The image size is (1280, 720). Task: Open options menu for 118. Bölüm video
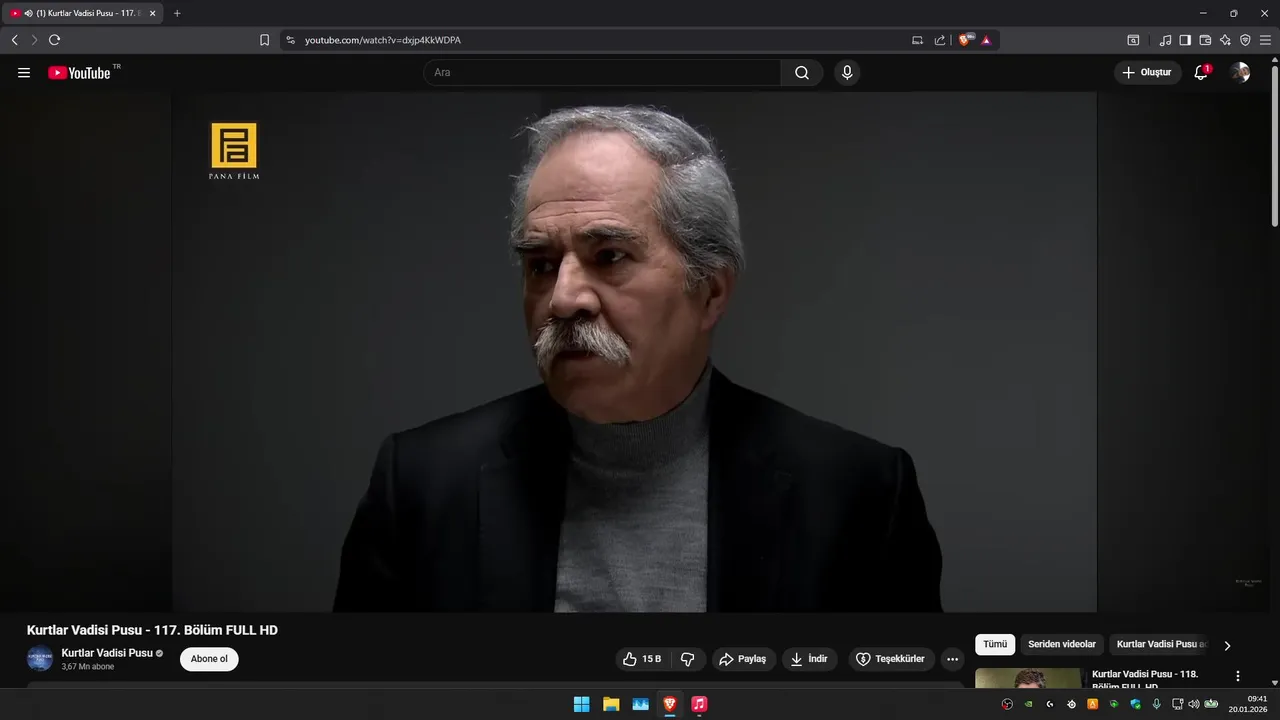(x=1238, y=676)
